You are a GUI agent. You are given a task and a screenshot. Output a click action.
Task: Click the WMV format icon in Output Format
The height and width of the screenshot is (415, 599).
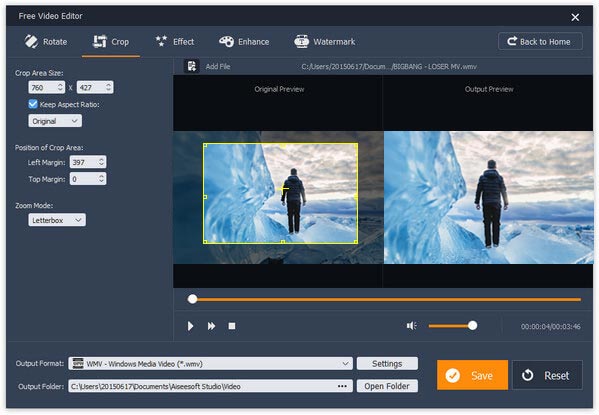[x=78, y=363]
